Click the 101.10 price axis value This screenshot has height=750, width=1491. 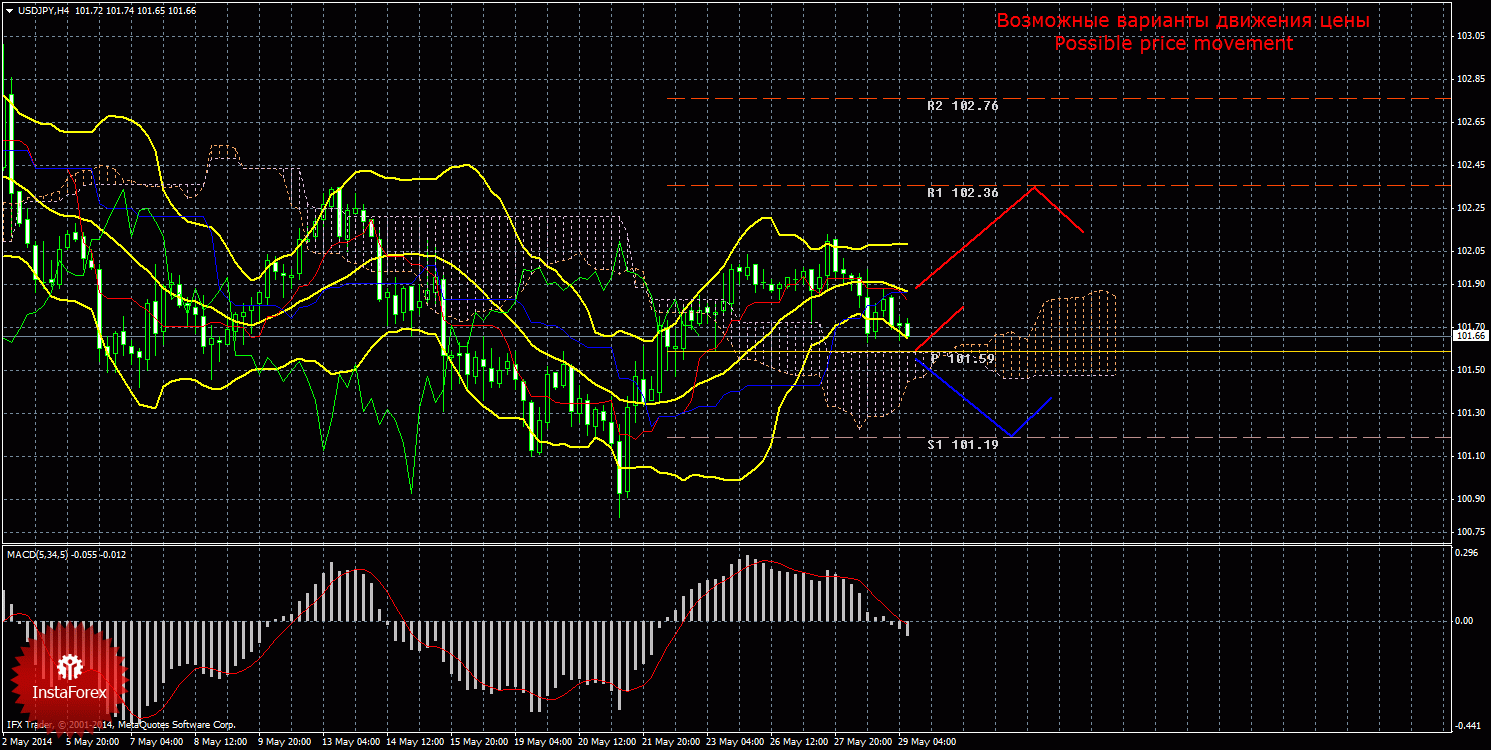[1470, 456]
